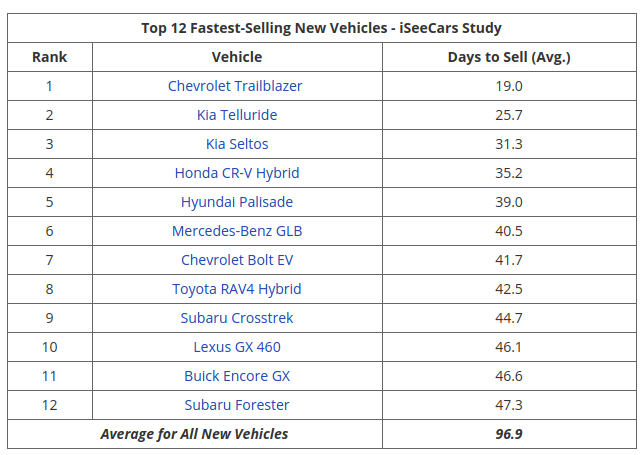Click the Rank column header
The height and width of the screenshot is (455, 643).
point(50,57)
